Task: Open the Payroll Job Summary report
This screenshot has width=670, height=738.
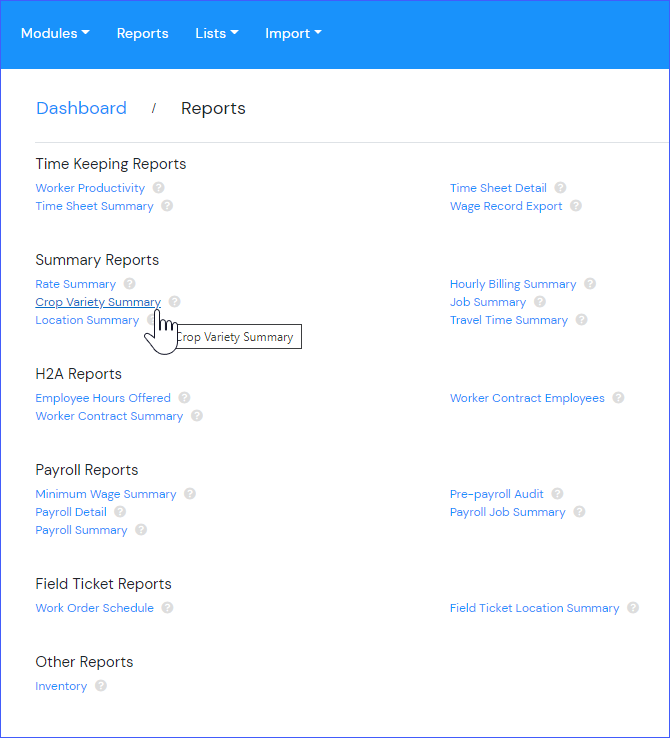Action: tap(508, 512)
